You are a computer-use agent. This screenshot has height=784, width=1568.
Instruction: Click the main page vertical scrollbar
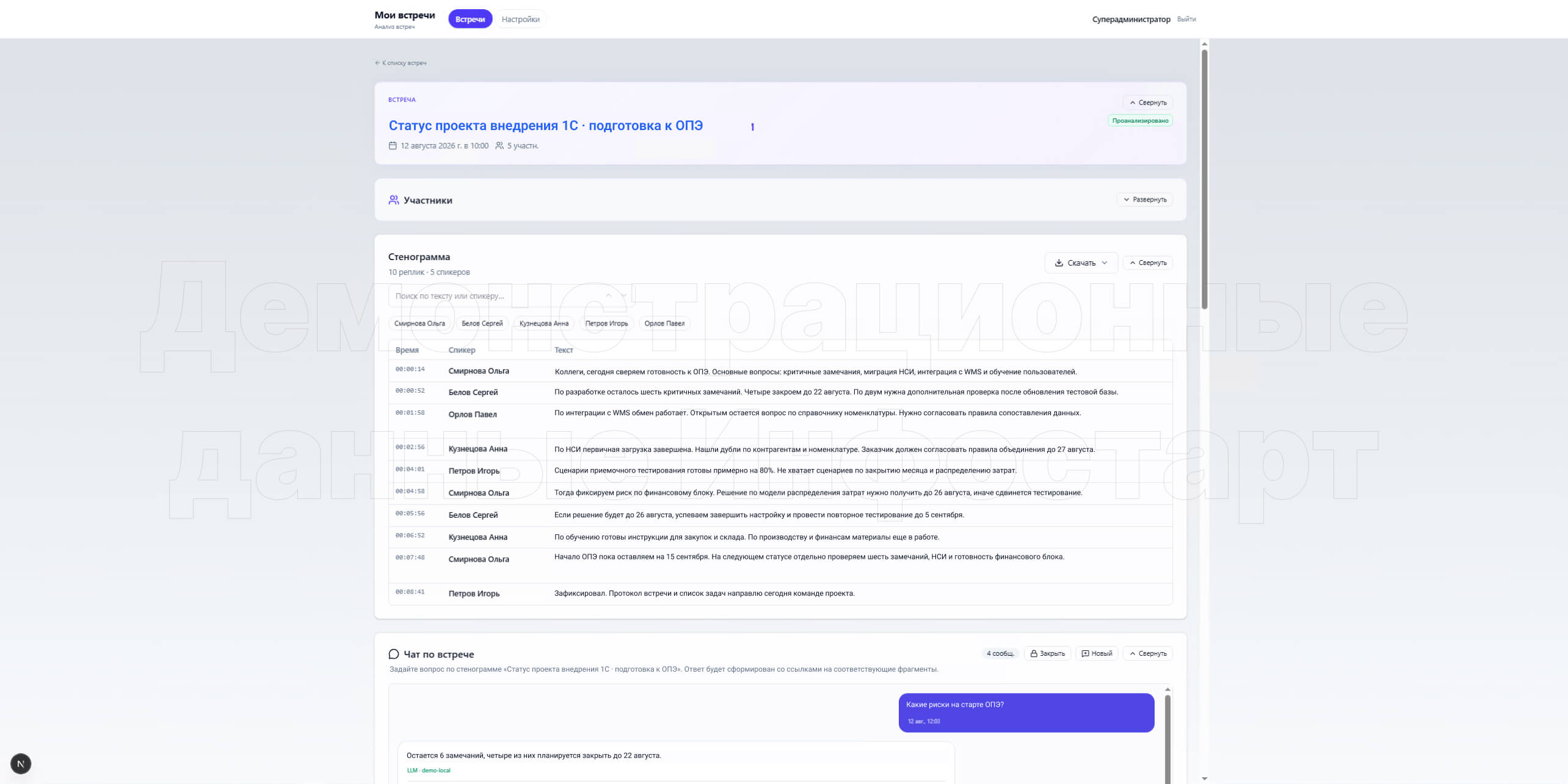pos(1204,178)
